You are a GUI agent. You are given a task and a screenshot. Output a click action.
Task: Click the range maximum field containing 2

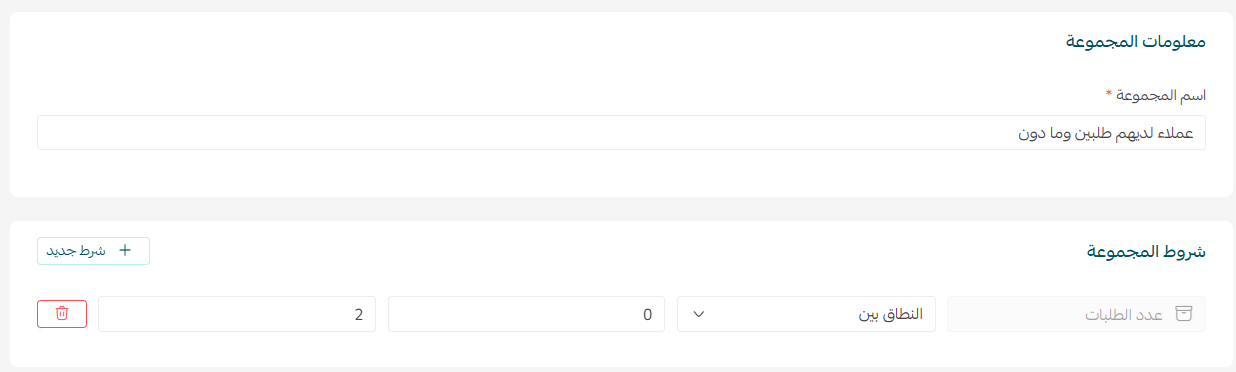tap(237, 314)
